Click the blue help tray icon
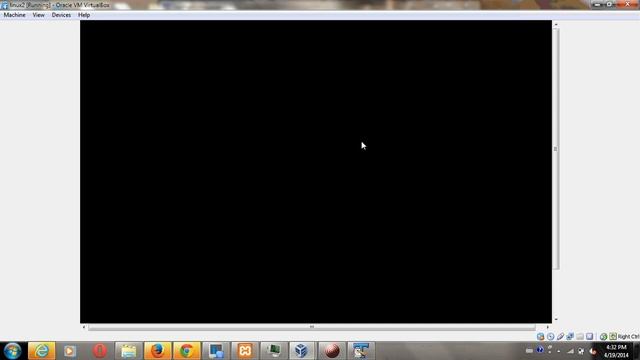This screenshot has width=640, height=360. click(x=540, y=350)
